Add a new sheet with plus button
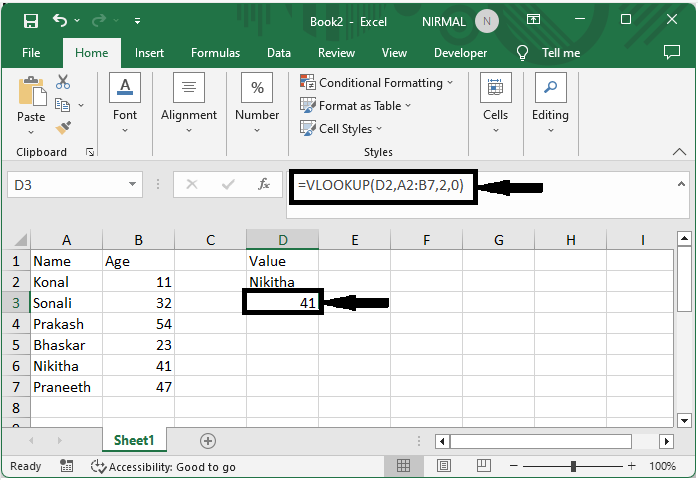Image resolution: width=698 pixels, height=480 pixels. tap(208, 441)
